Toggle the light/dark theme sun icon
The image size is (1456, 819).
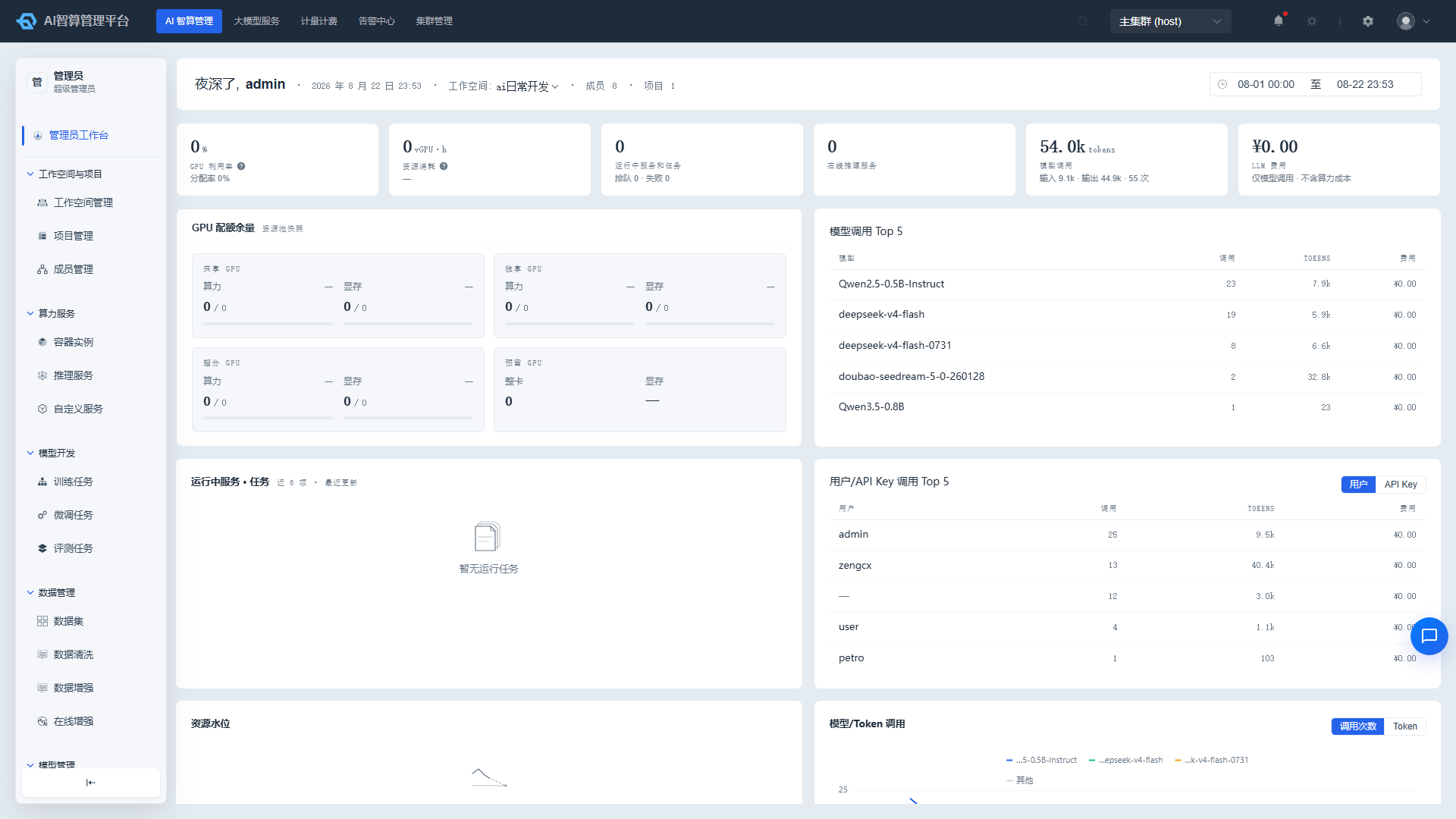coord(1312,21)
